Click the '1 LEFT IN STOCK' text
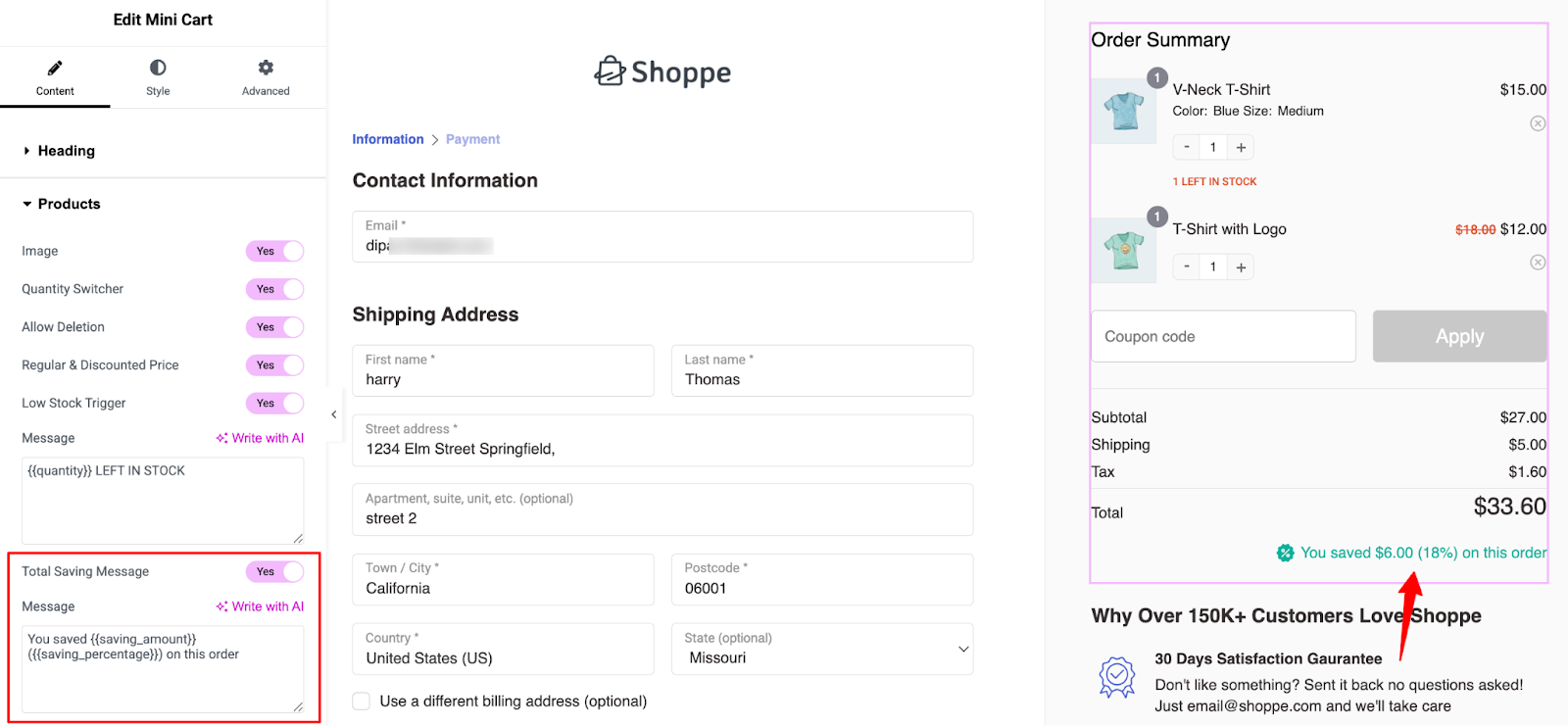 1214,181
